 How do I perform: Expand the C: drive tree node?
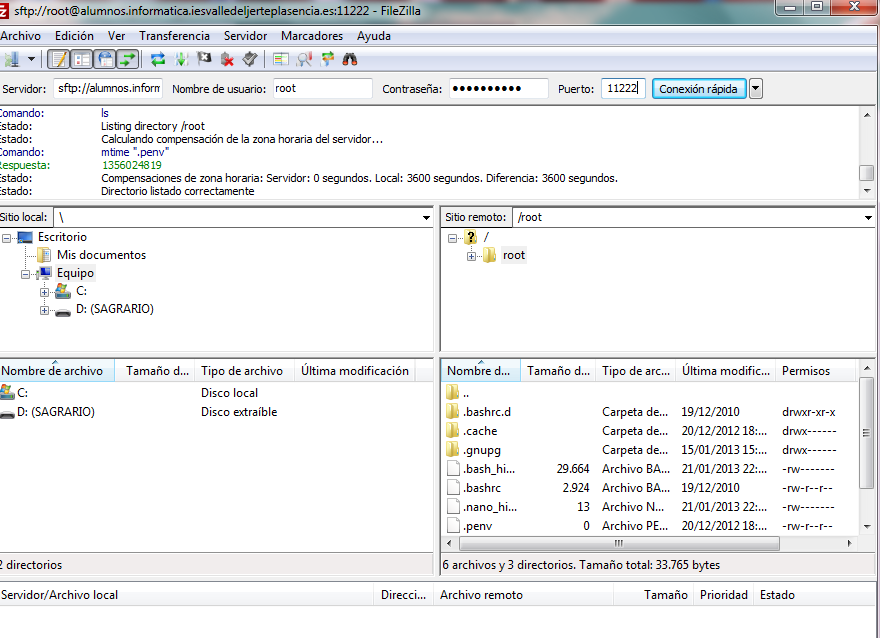coord(45,291)
